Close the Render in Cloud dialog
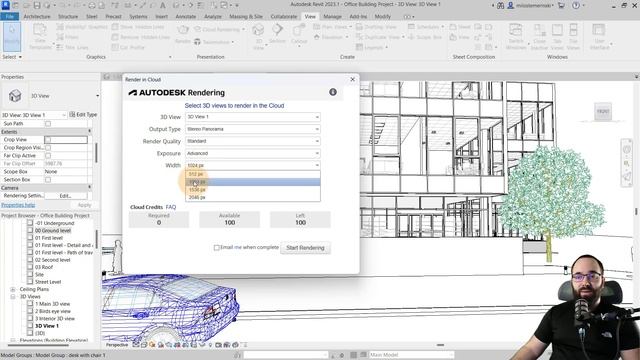Image resolution: width=640 pixels, height=360 pixels. tap(353, 79)
